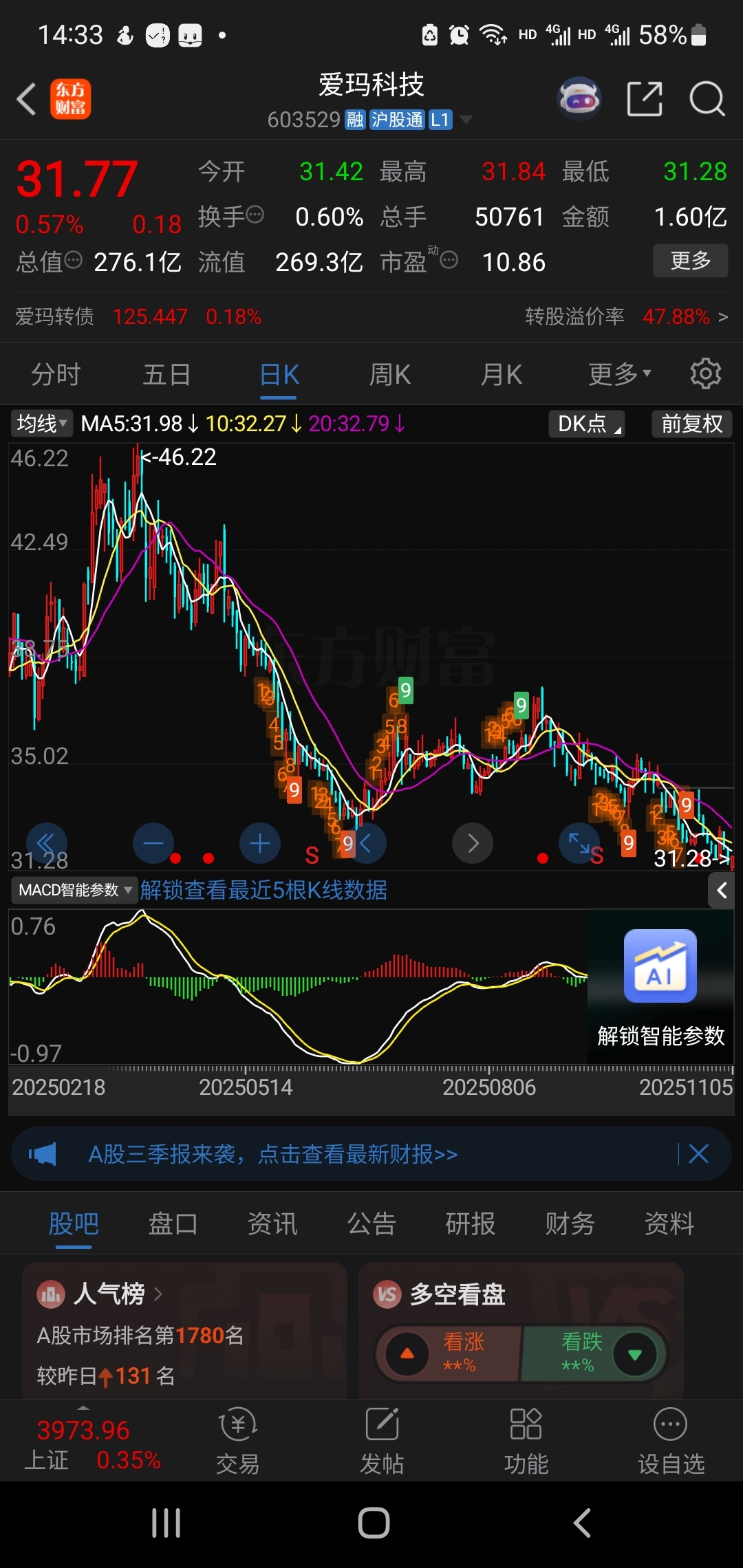Tap the 总值 info icon
Screen dimensions: 743x1568
click(x=74, y=260)
